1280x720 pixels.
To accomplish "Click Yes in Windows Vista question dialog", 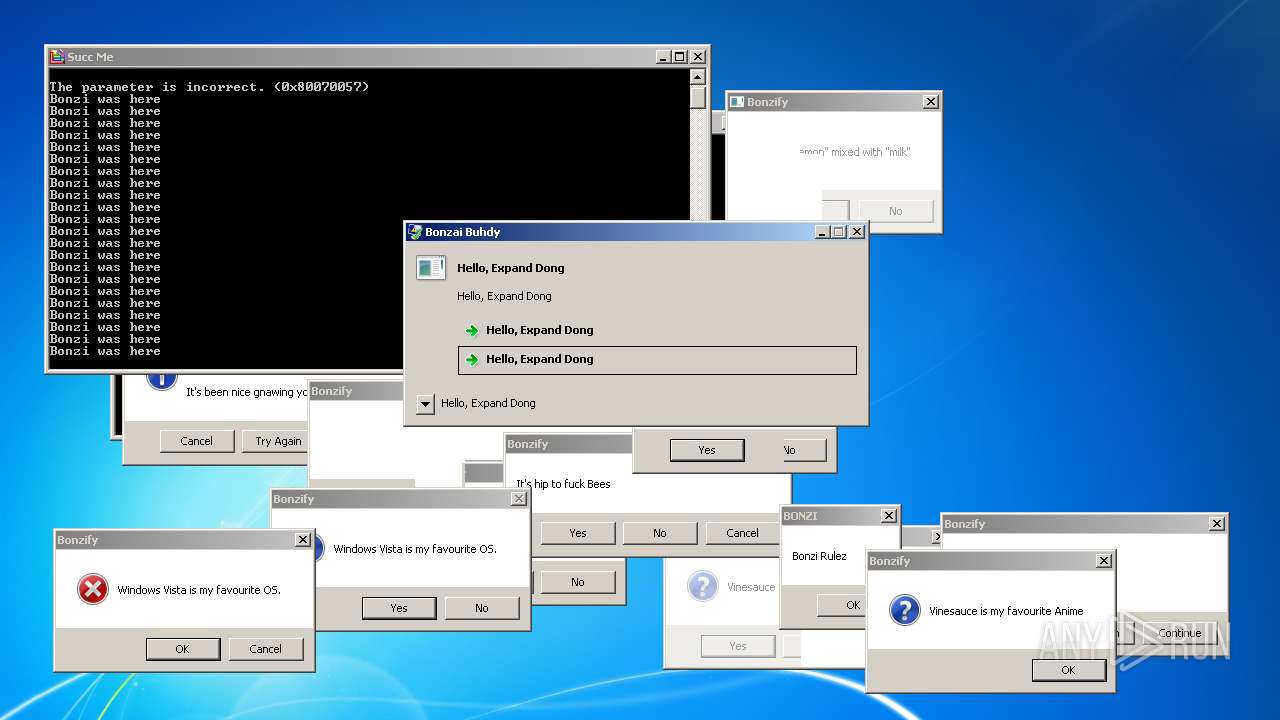I will coord(399,608).
